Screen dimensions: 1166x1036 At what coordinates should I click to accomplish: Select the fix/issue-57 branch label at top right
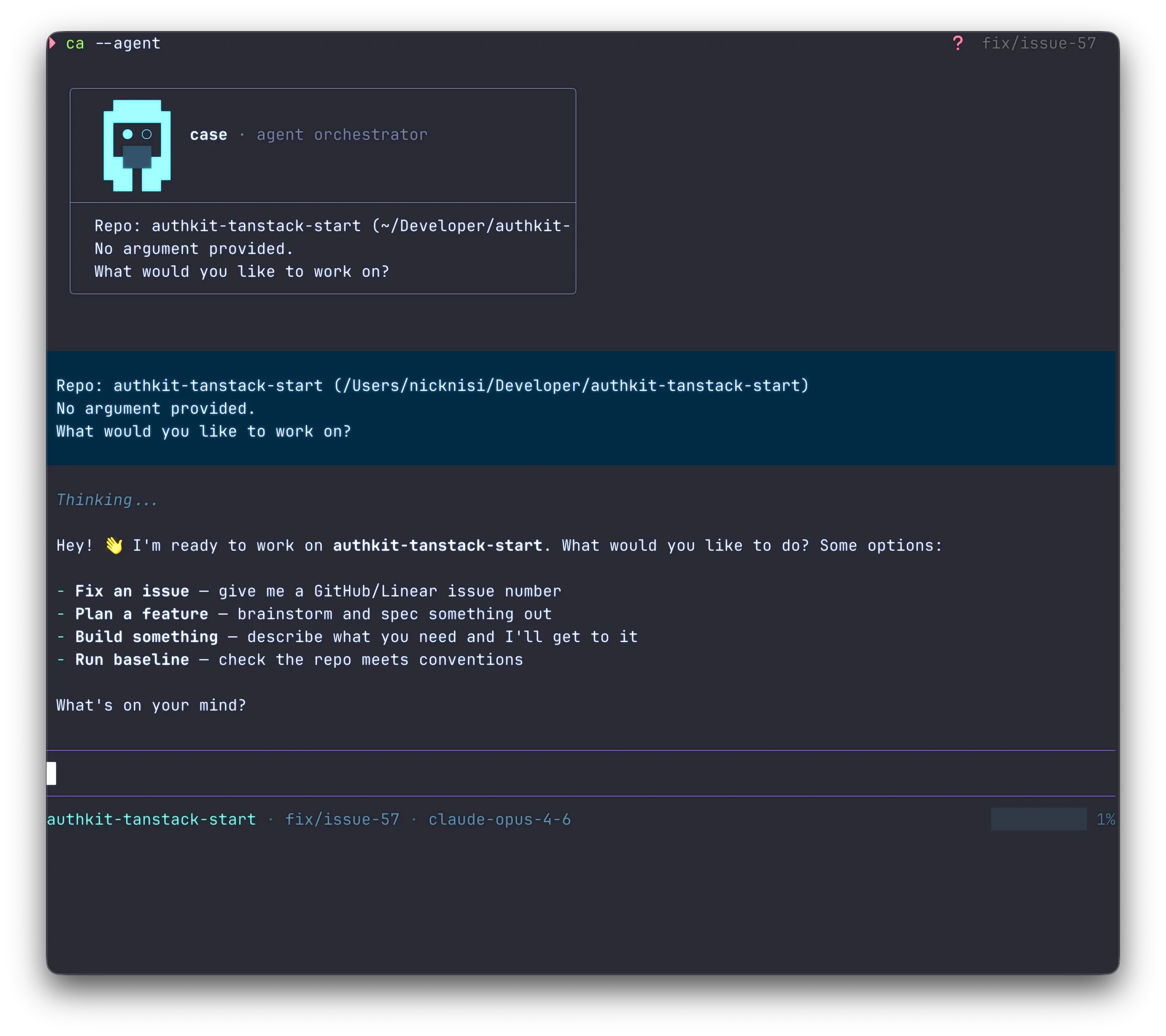1039,43
